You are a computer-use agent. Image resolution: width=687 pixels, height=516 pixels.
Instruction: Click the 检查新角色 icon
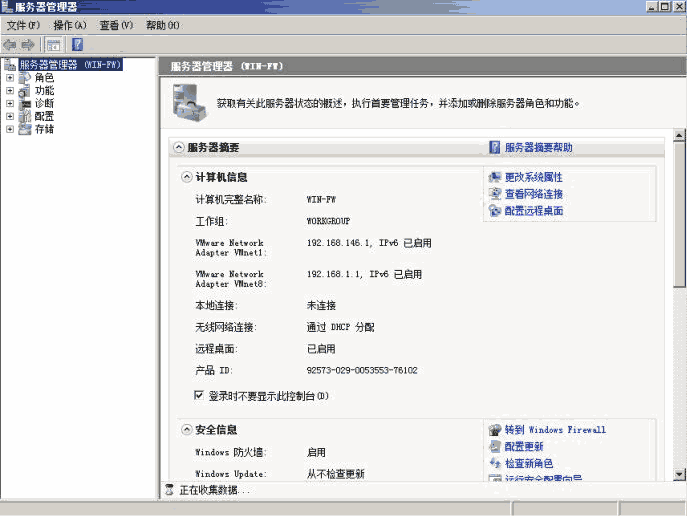495,463
